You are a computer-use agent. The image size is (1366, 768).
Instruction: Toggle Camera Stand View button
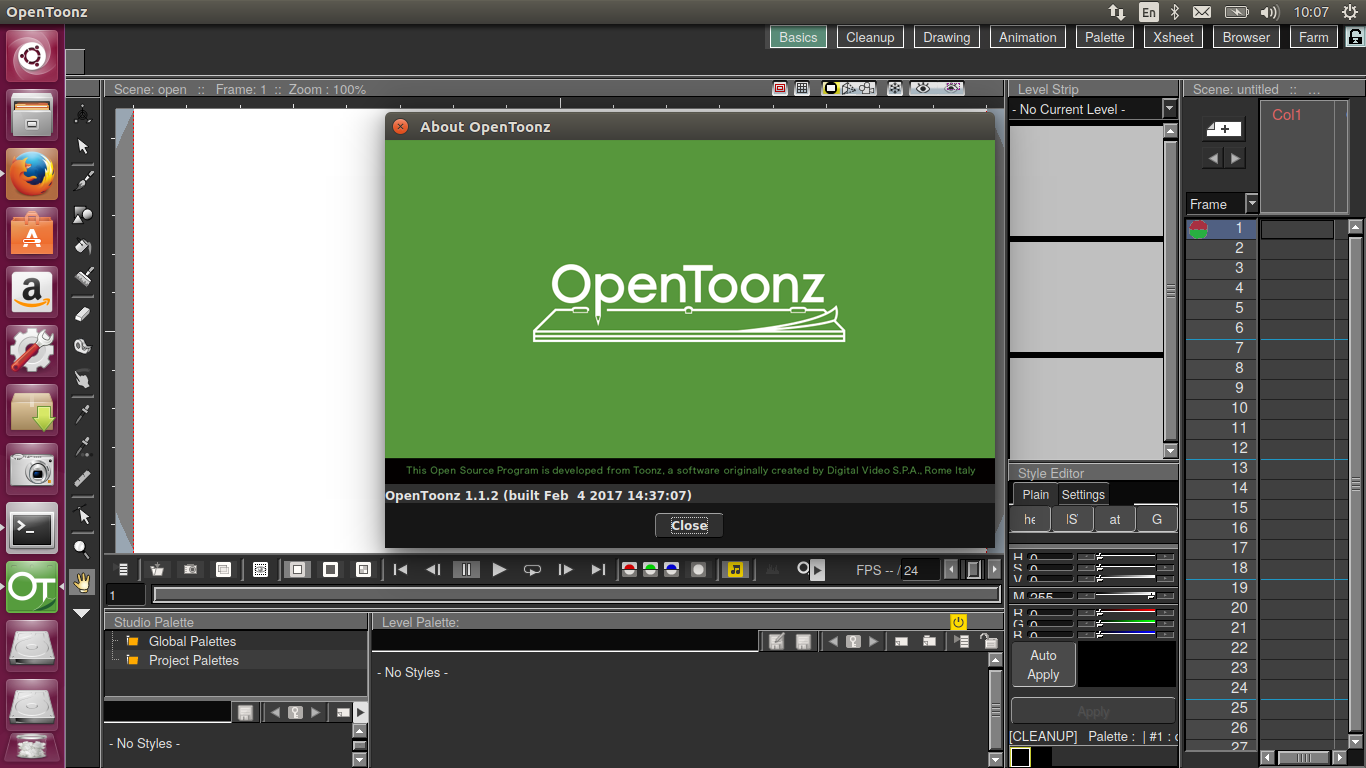click(x=830, y=88)
